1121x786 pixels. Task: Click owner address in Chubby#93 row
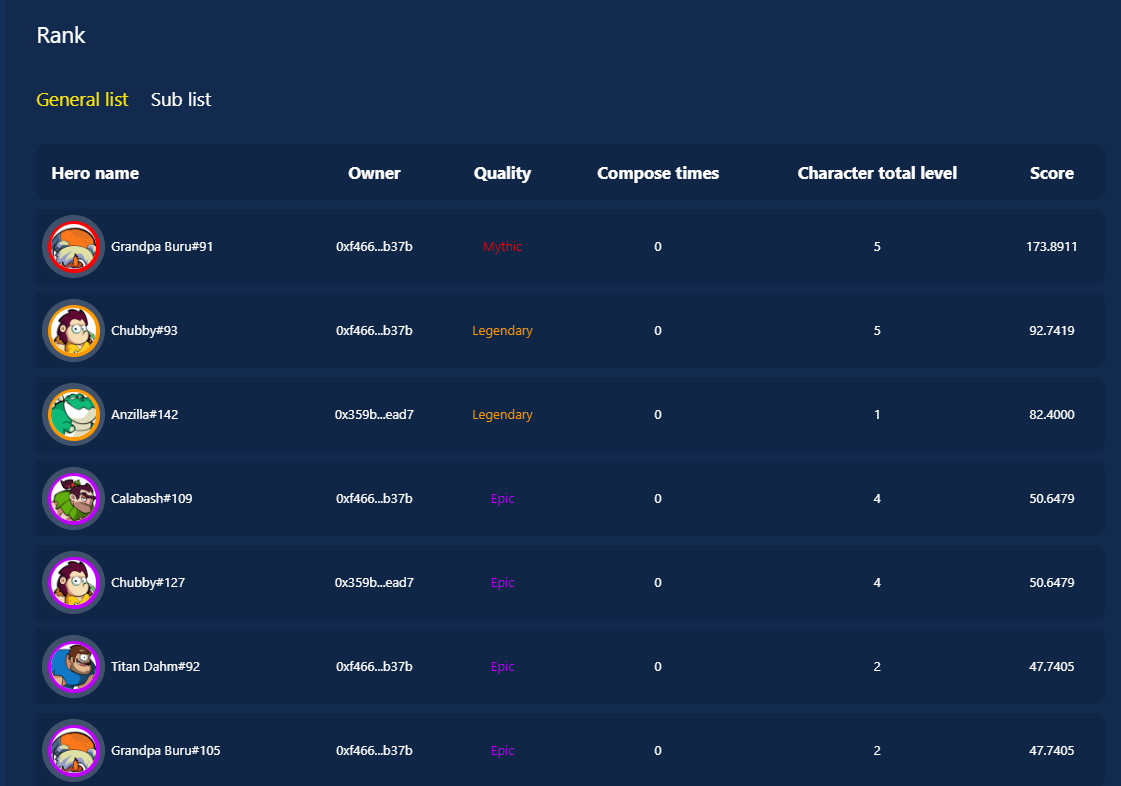click(x=374, y=330)
